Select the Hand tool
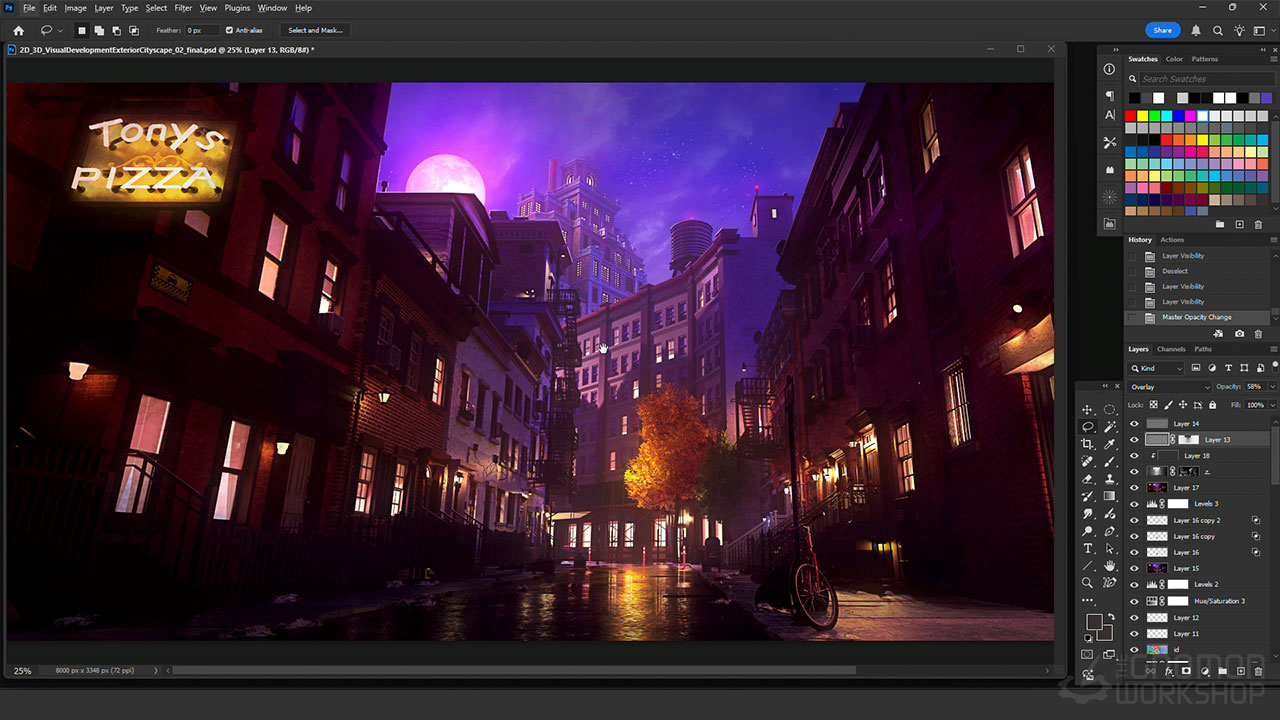The width and height of the screenshot is (1280, 720). 1110,565
